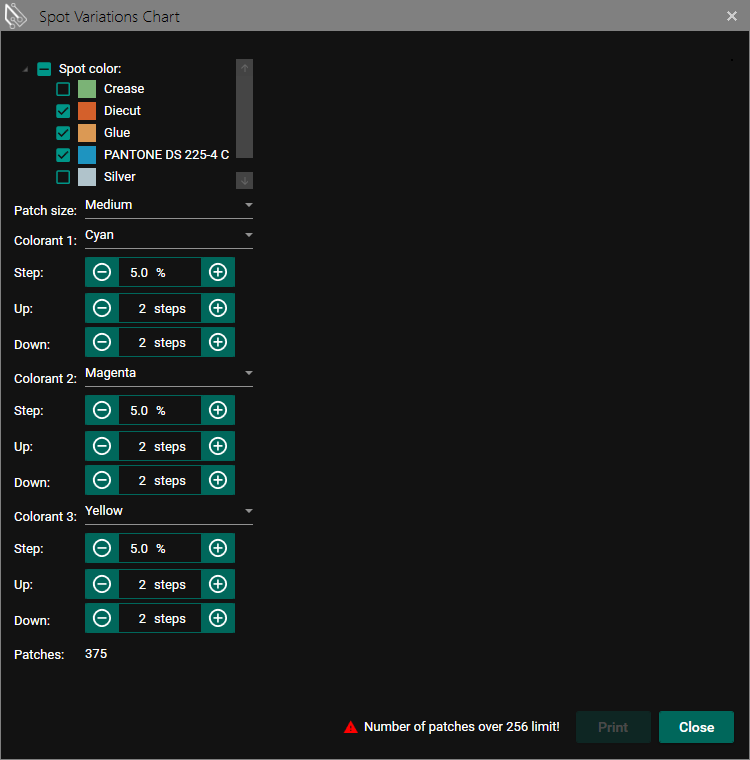The height and width of the screenshot is (760, 750).
Task: Collapse the Spot color tree node
Action: pyautogui.click(x=25, y=70)
